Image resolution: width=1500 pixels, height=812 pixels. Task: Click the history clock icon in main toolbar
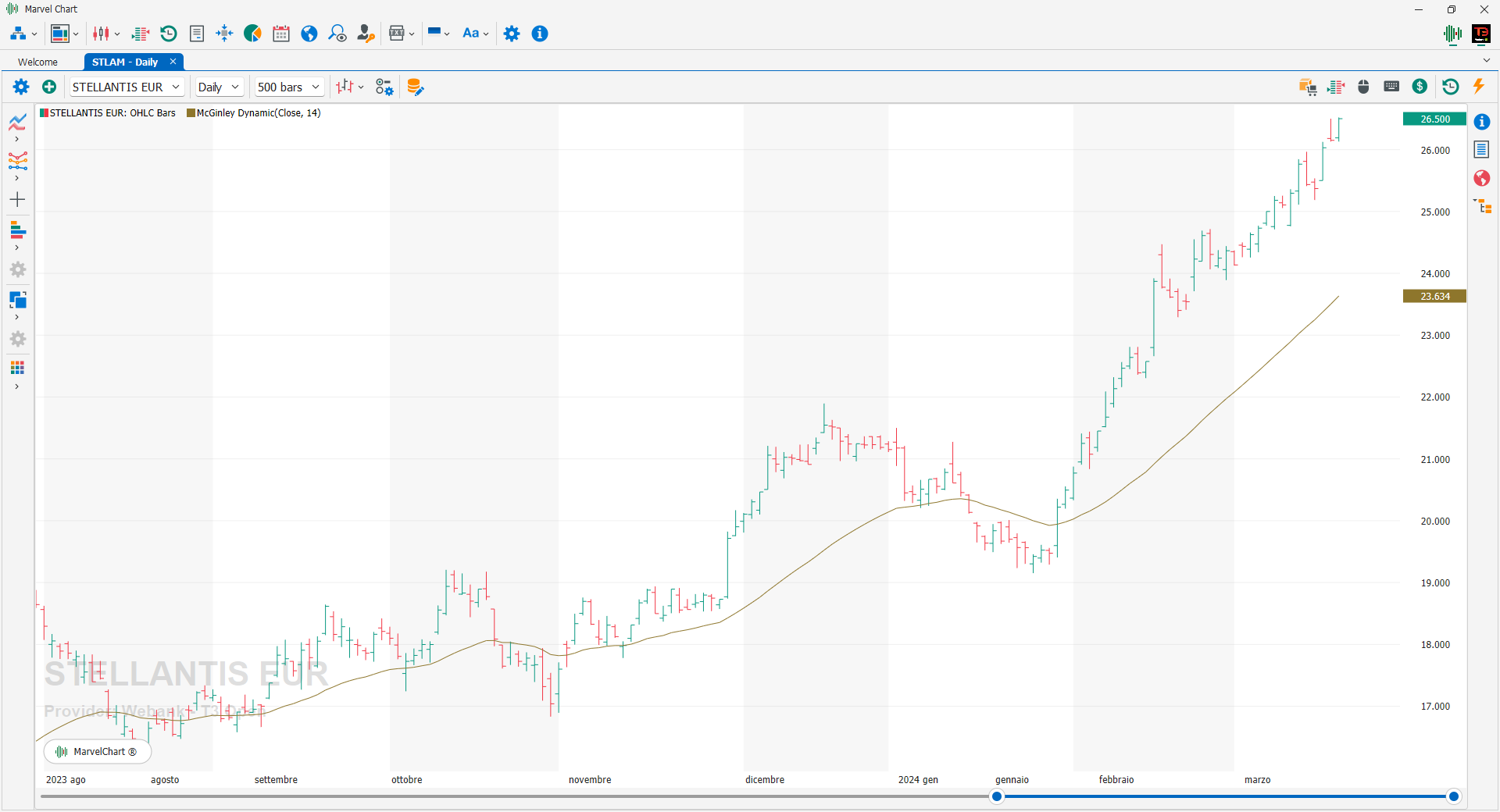[x=169, y=34]
